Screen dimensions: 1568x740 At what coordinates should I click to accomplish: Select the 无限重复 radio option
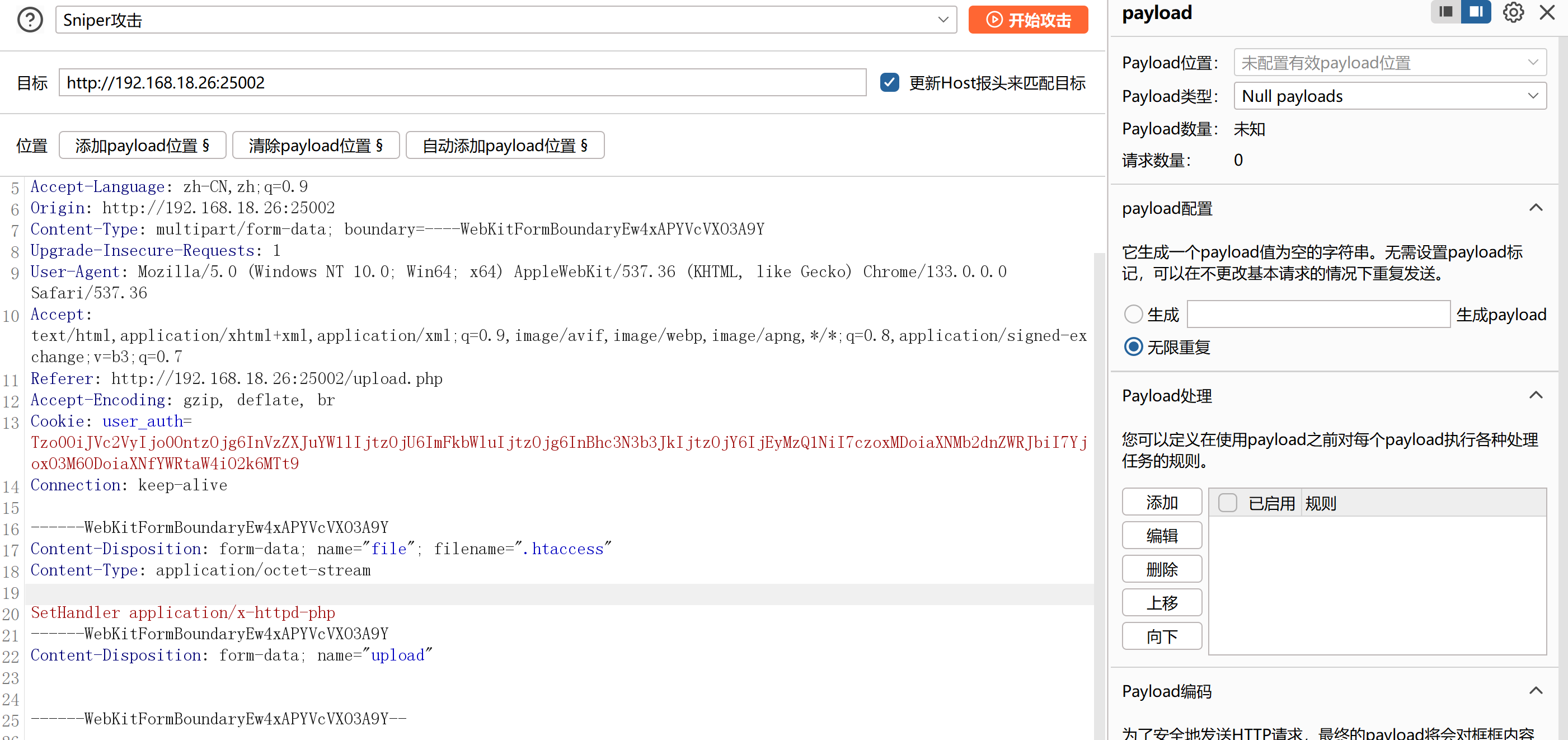click(1133, 347)
